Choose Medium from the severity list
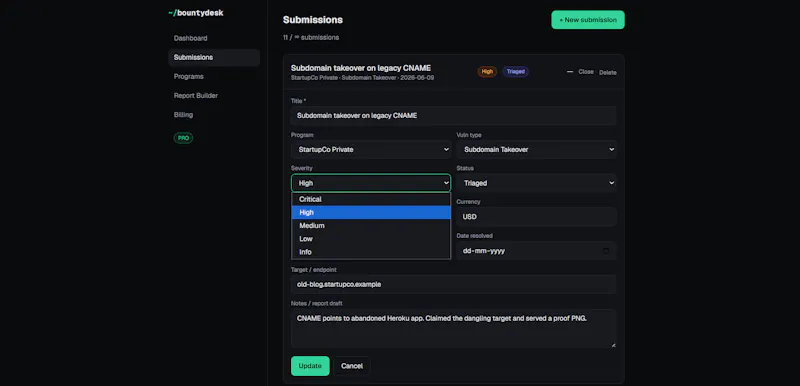This screenshot has height=386, width=800. [x=371, y=225]
